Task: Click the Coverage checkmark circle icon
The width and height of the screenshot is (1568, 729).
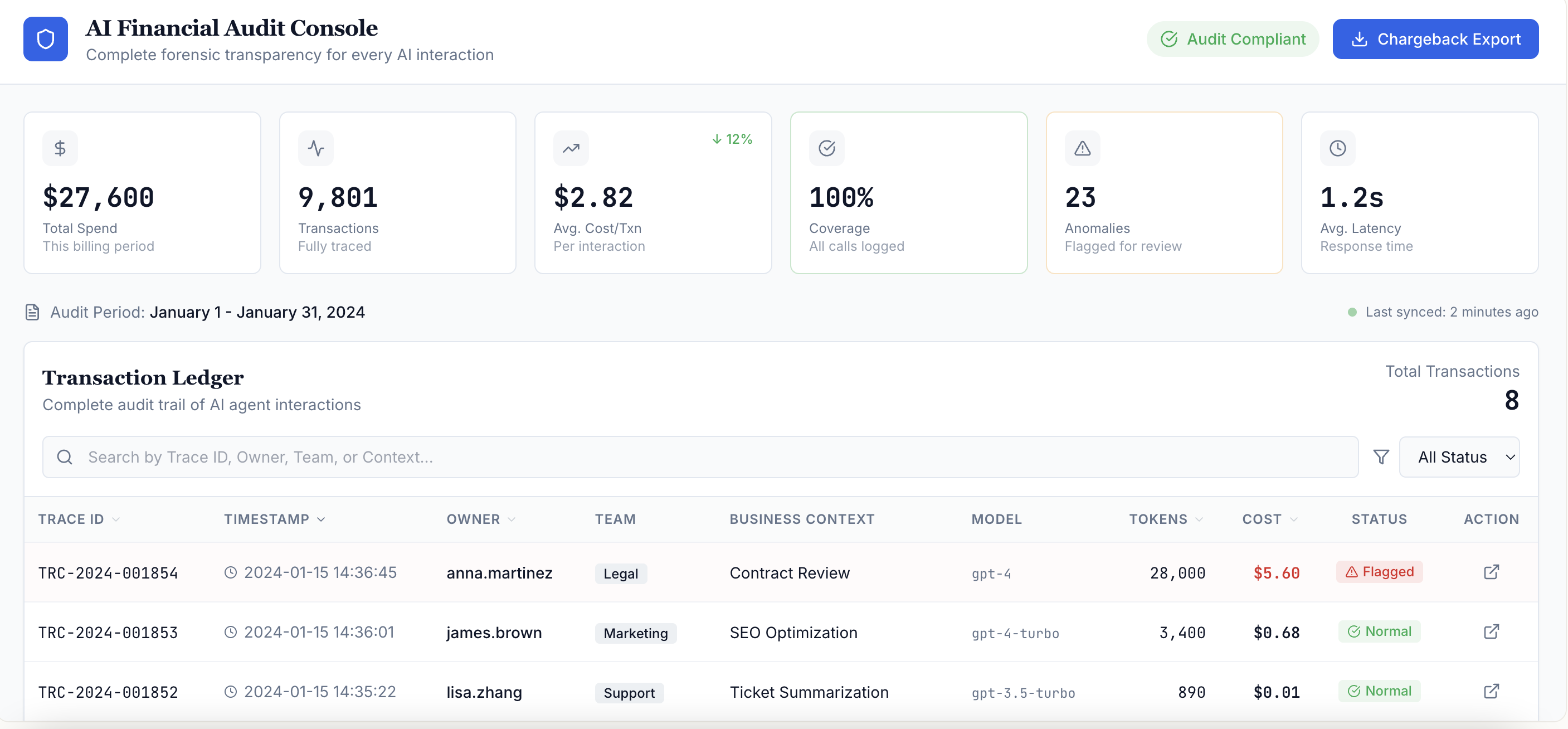Action: [826, 148]
